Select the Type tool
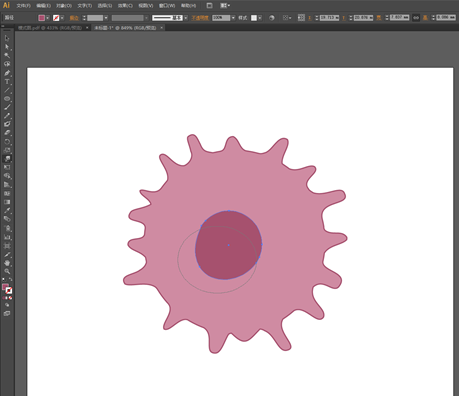The height and width of the screenshot is (396, 459). tap(7, 82)
